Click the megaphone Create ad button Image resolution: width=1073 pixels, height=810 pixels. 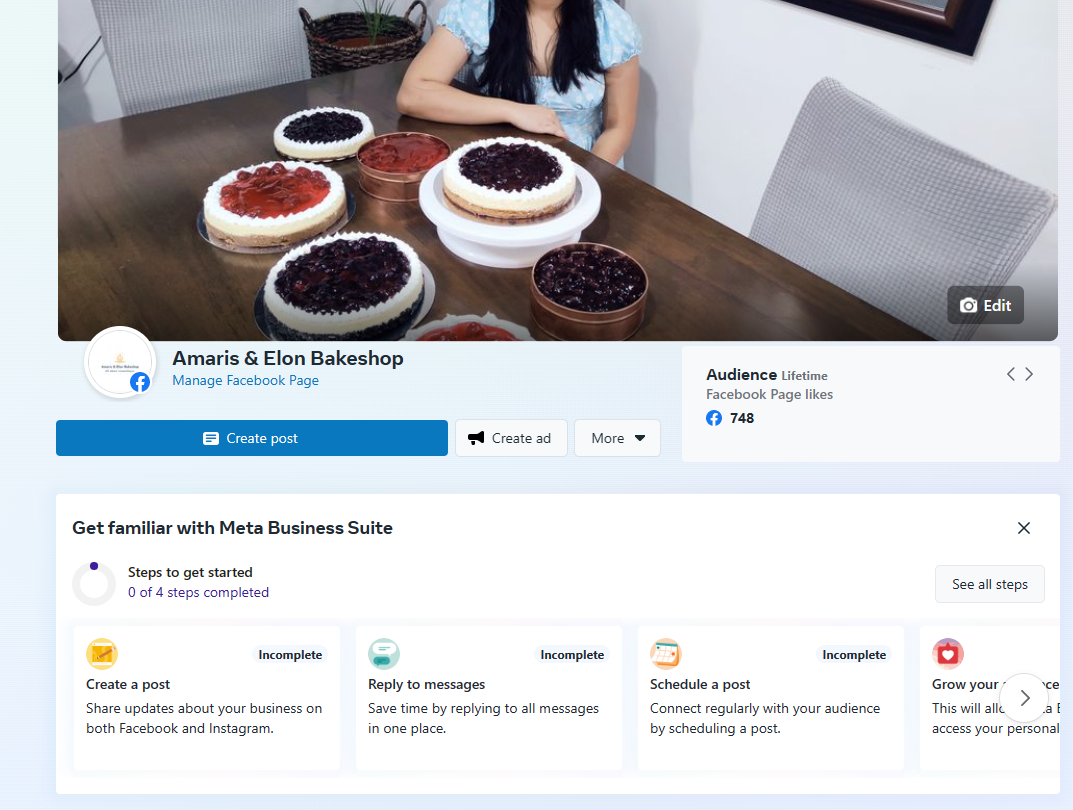tap(511, 438)
